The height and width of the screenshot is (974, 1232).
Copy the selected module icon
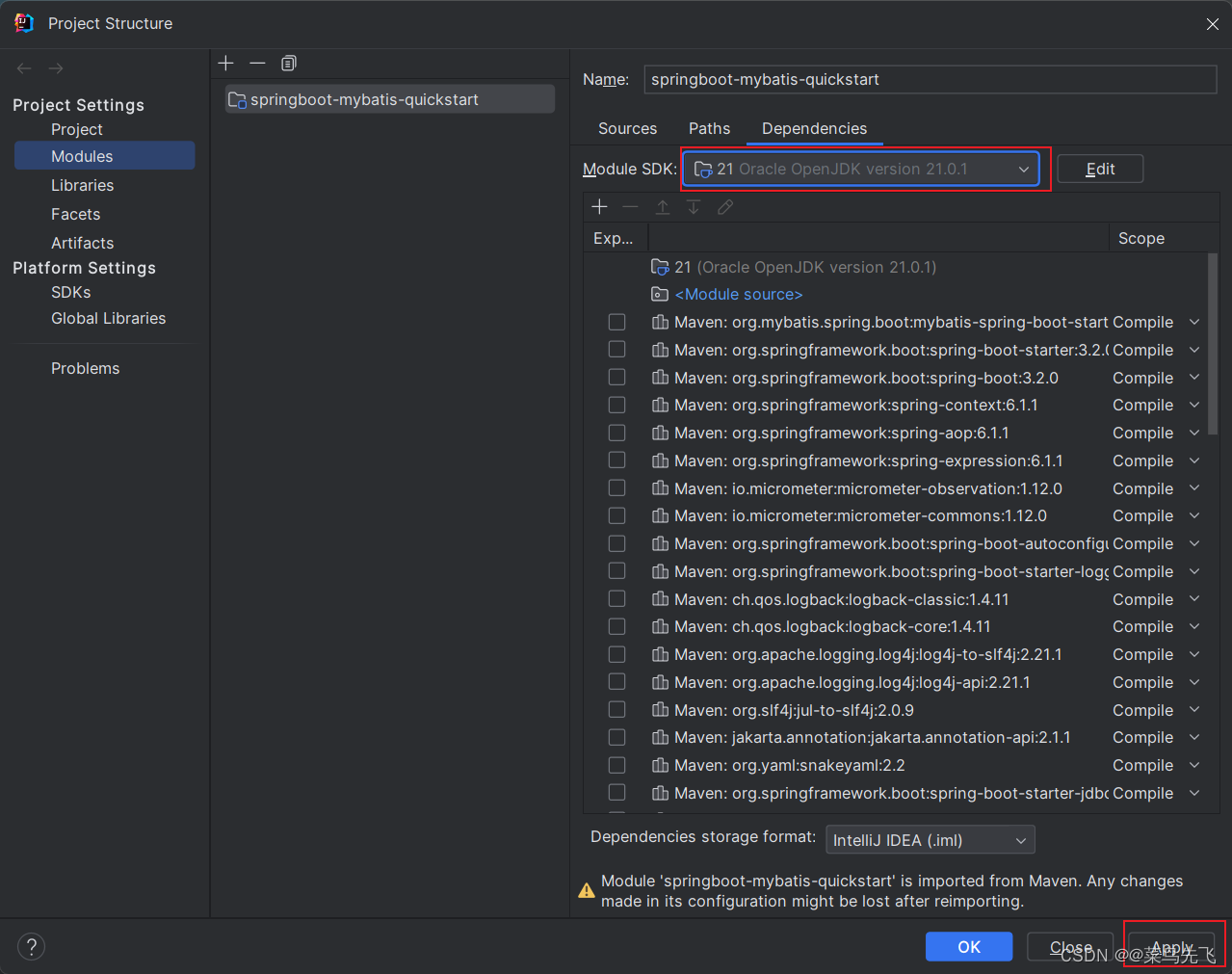(x=288, y=63)
